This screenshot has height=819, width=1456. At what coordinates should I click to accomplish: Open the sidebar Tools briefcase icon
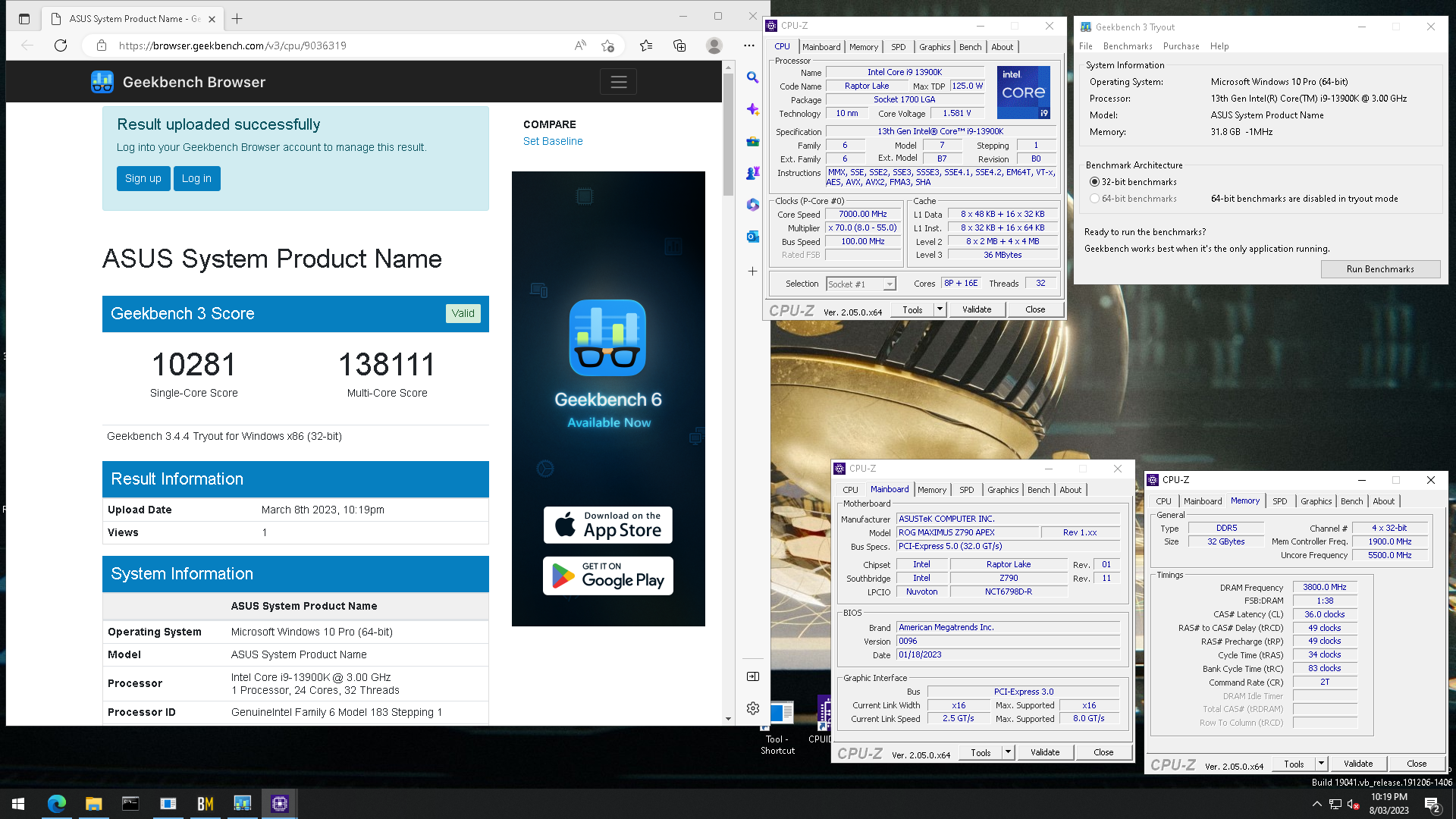[752, 141]
